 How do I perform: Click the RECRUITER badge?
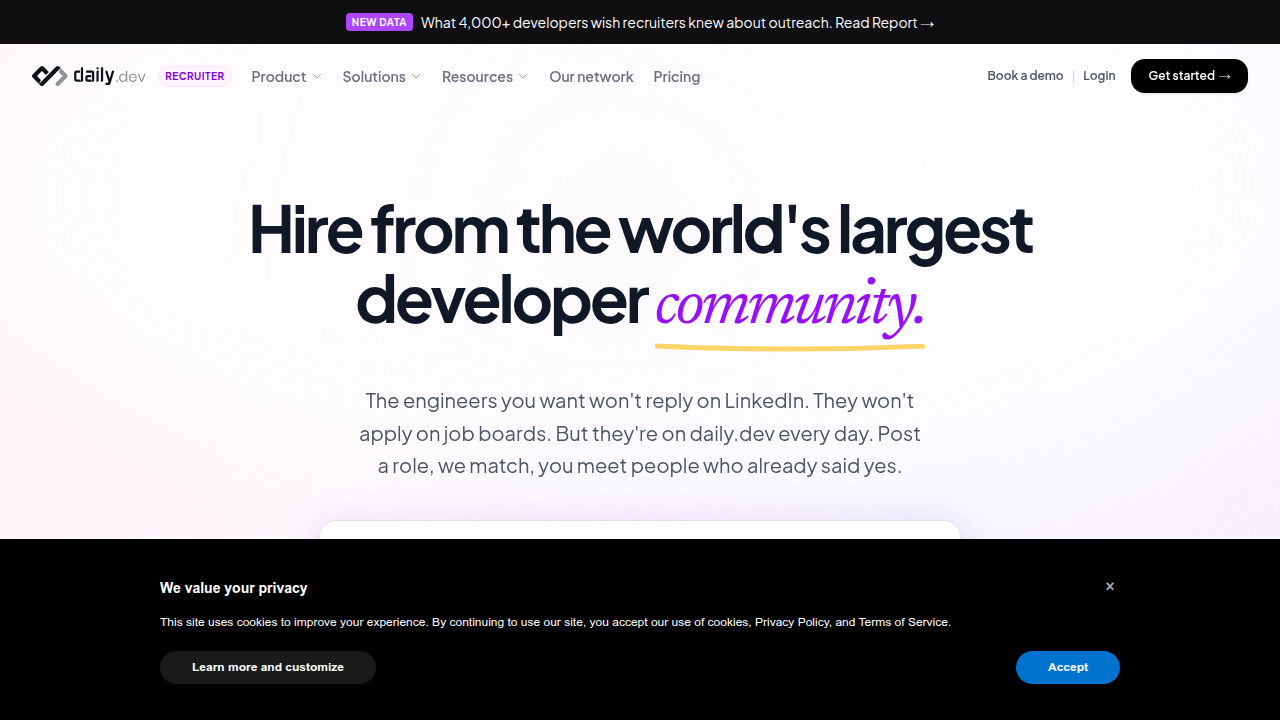point(195,77)
